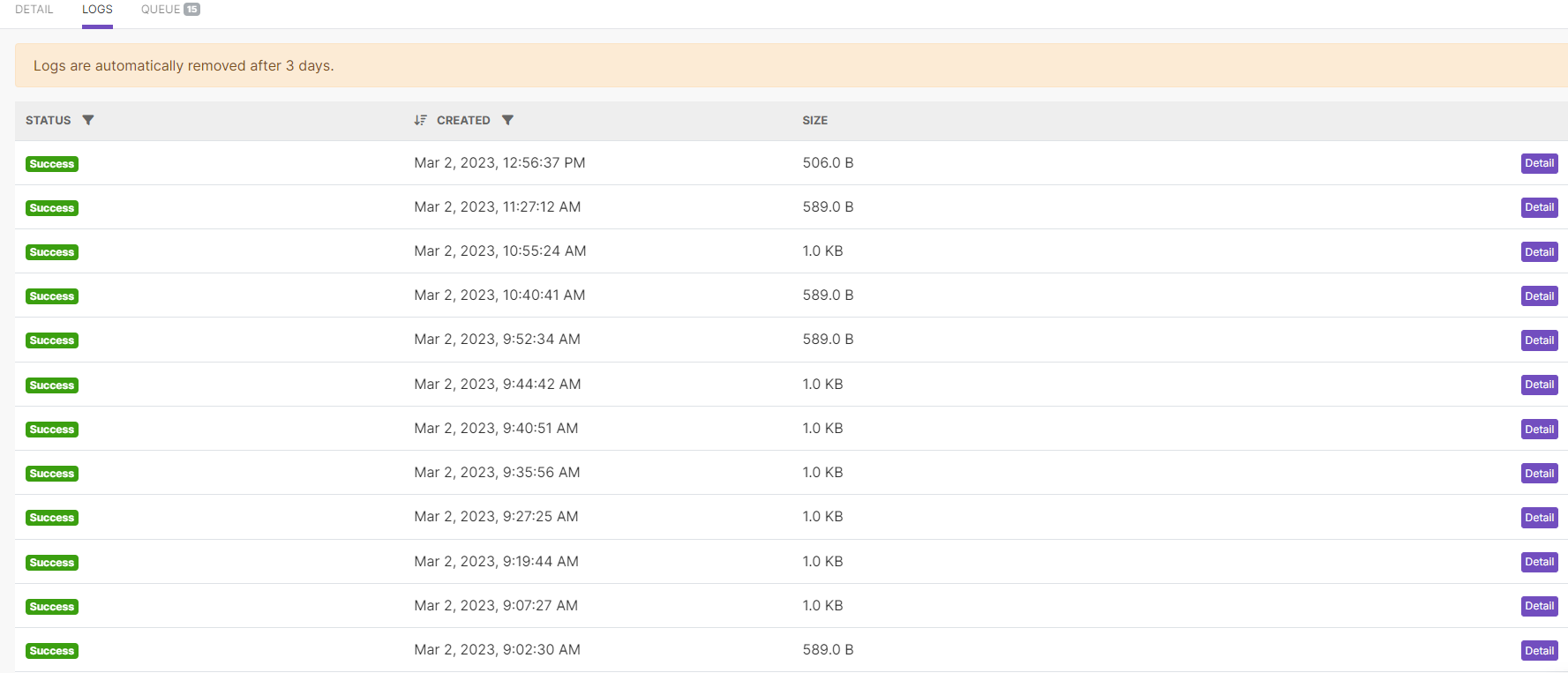Open Detail for the 12:56:37 PM log
Image resolution: width=1568 pixels, height=673 pixels.
(x=1539, y=163)
